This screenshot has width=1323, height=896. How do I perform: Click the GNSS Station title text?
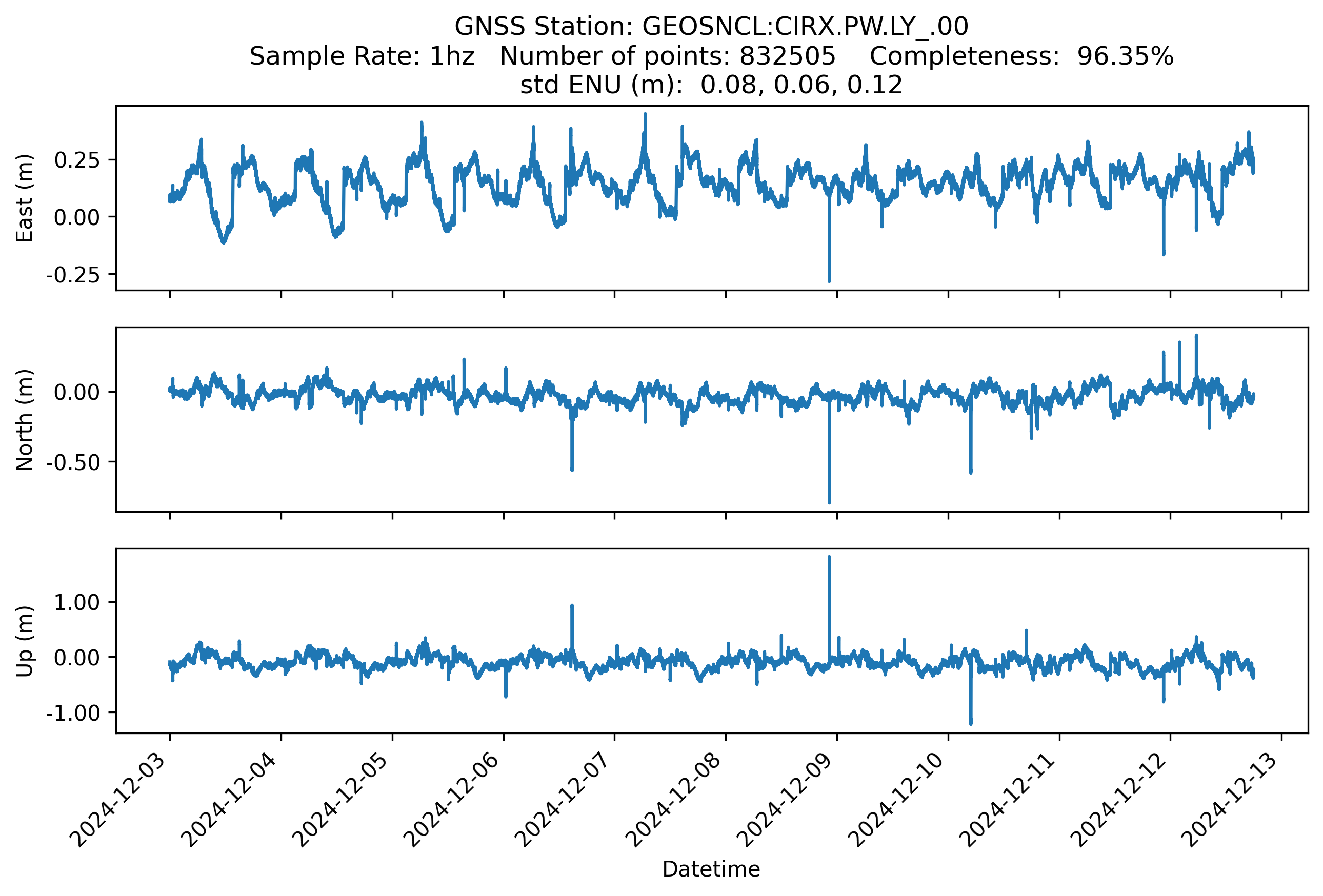click(711, 27)
